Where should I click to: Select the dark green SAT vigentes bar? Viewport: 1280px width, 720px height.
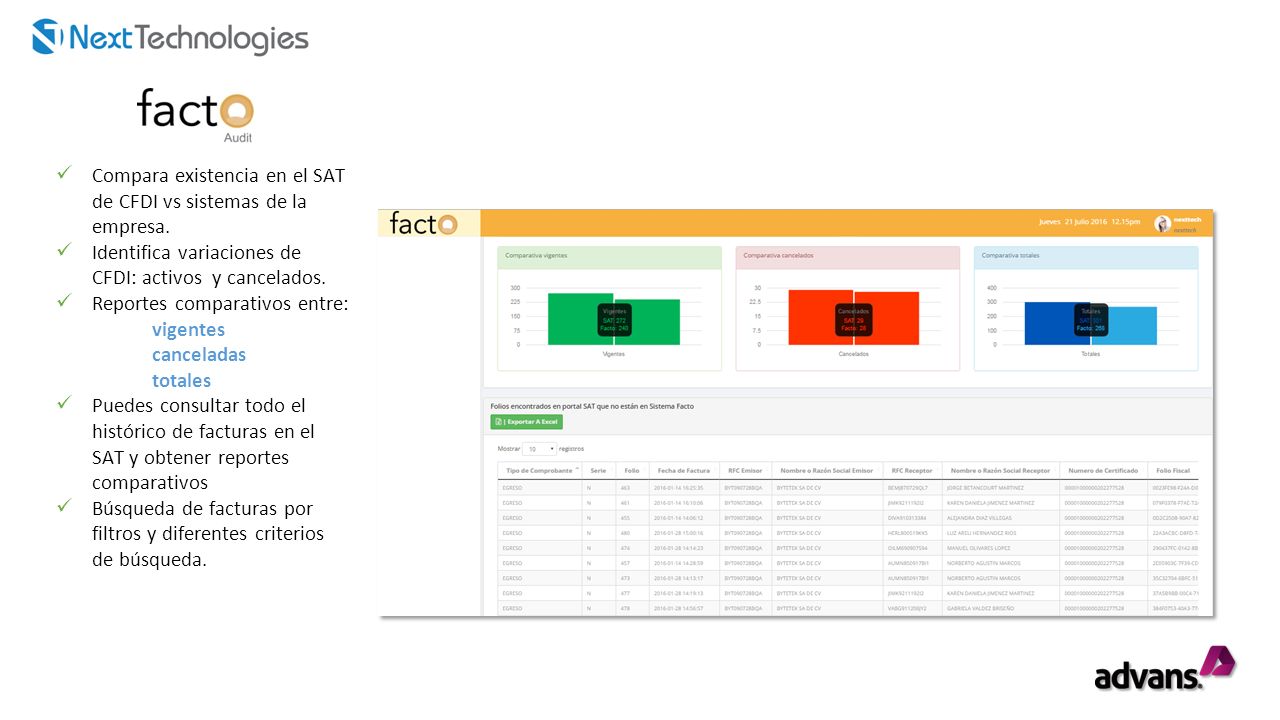point(580,319)
